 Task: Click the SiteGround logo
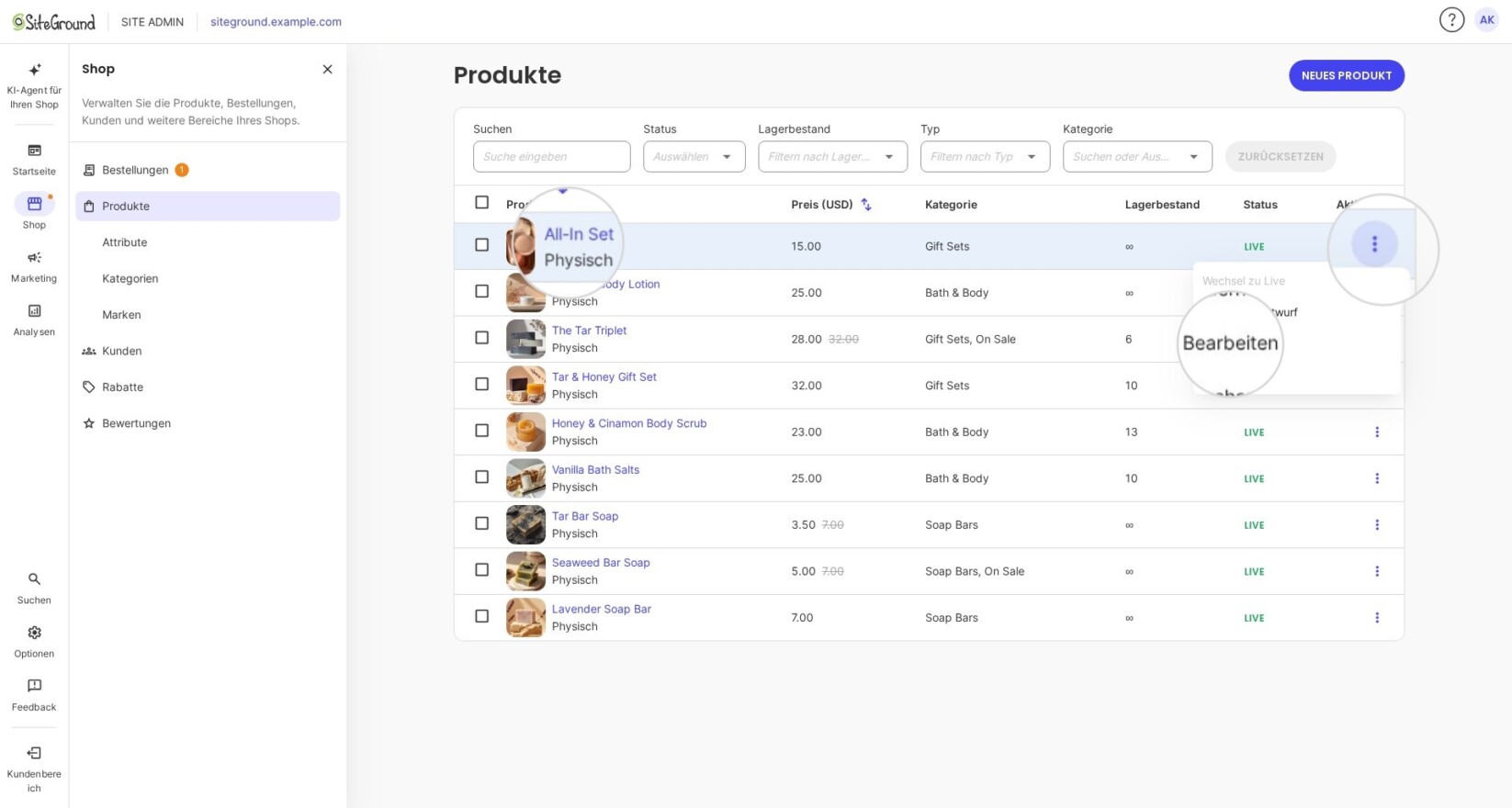coord(53,22)
